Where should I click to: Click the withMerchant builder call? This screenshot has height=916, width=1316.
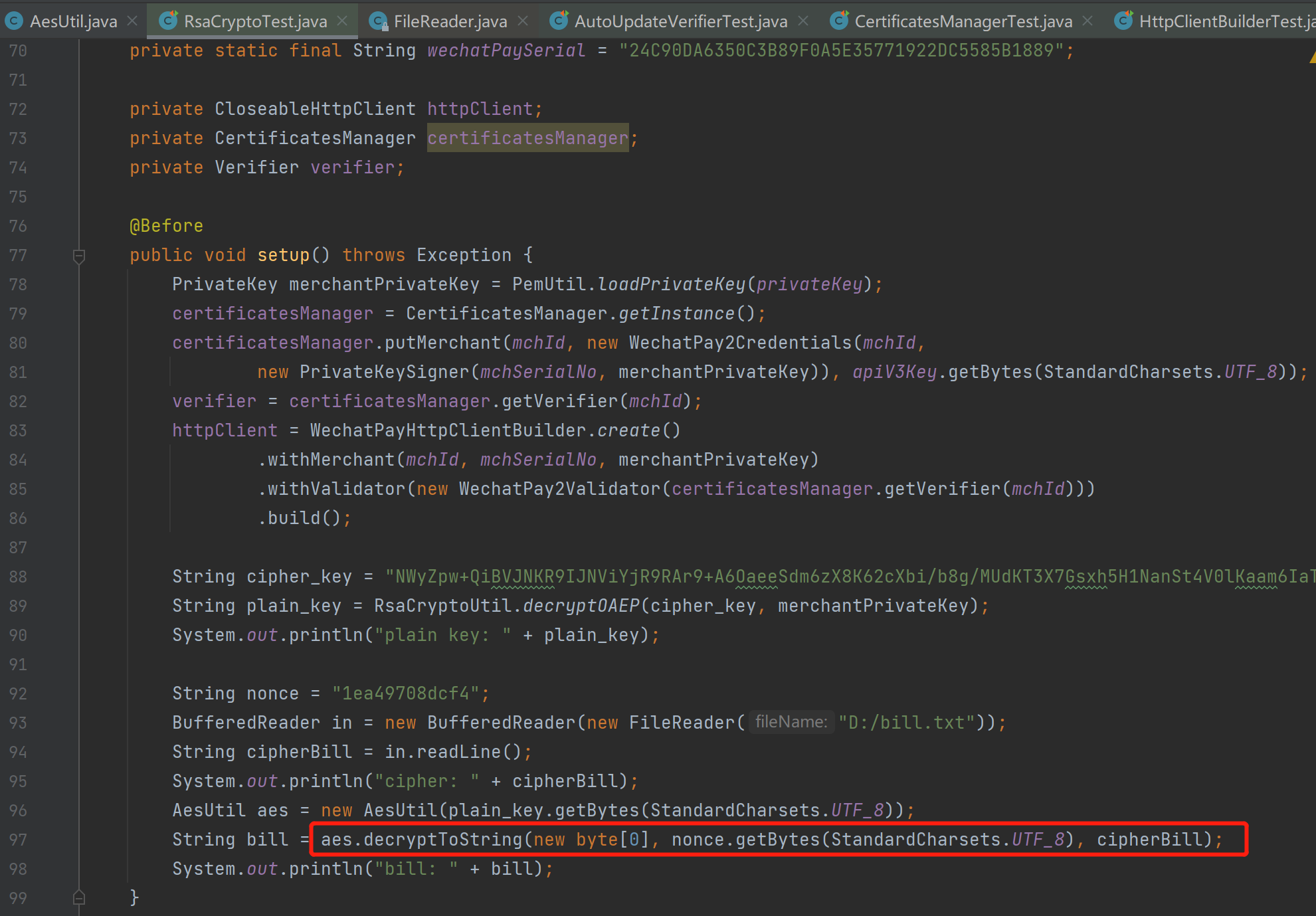(331, 460)
